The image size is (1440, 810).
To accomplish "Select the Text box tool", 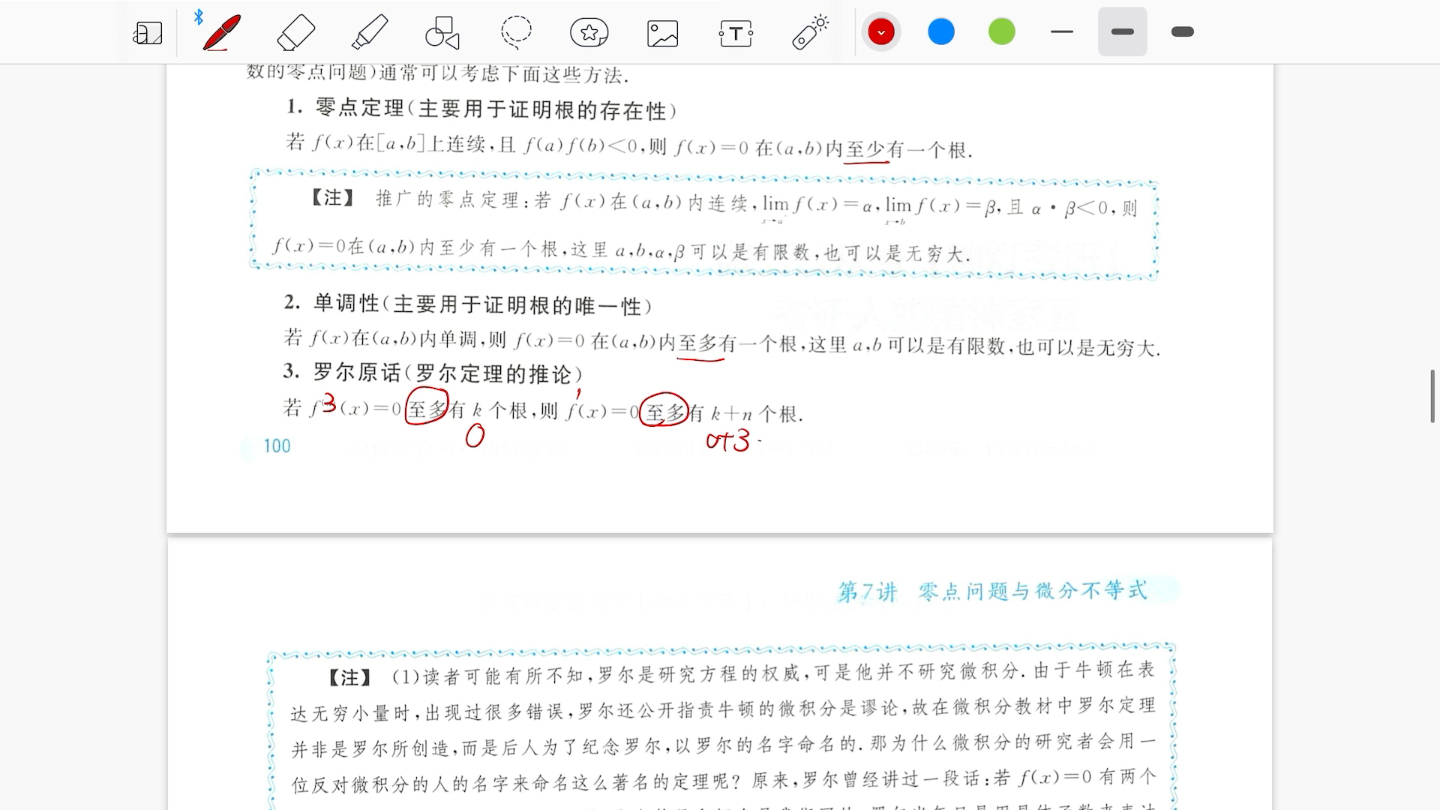I will pyautogui.click(x=736, y=33).
